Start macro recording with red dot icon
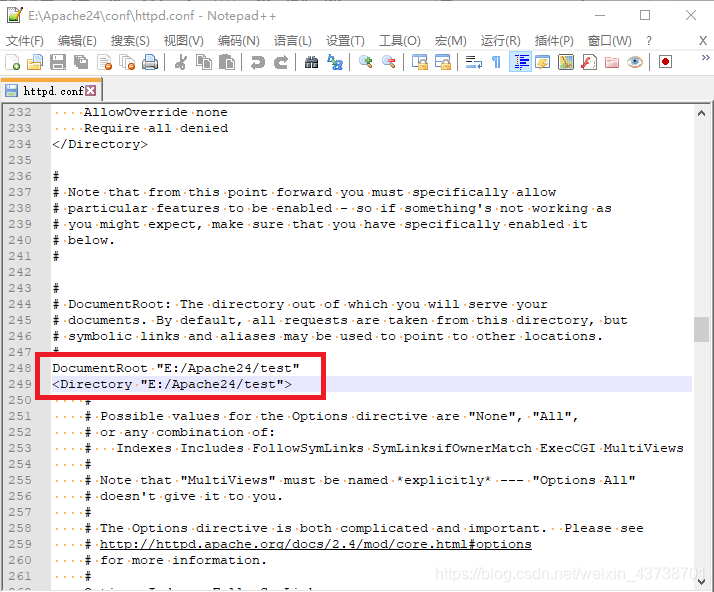 point(665,62)
